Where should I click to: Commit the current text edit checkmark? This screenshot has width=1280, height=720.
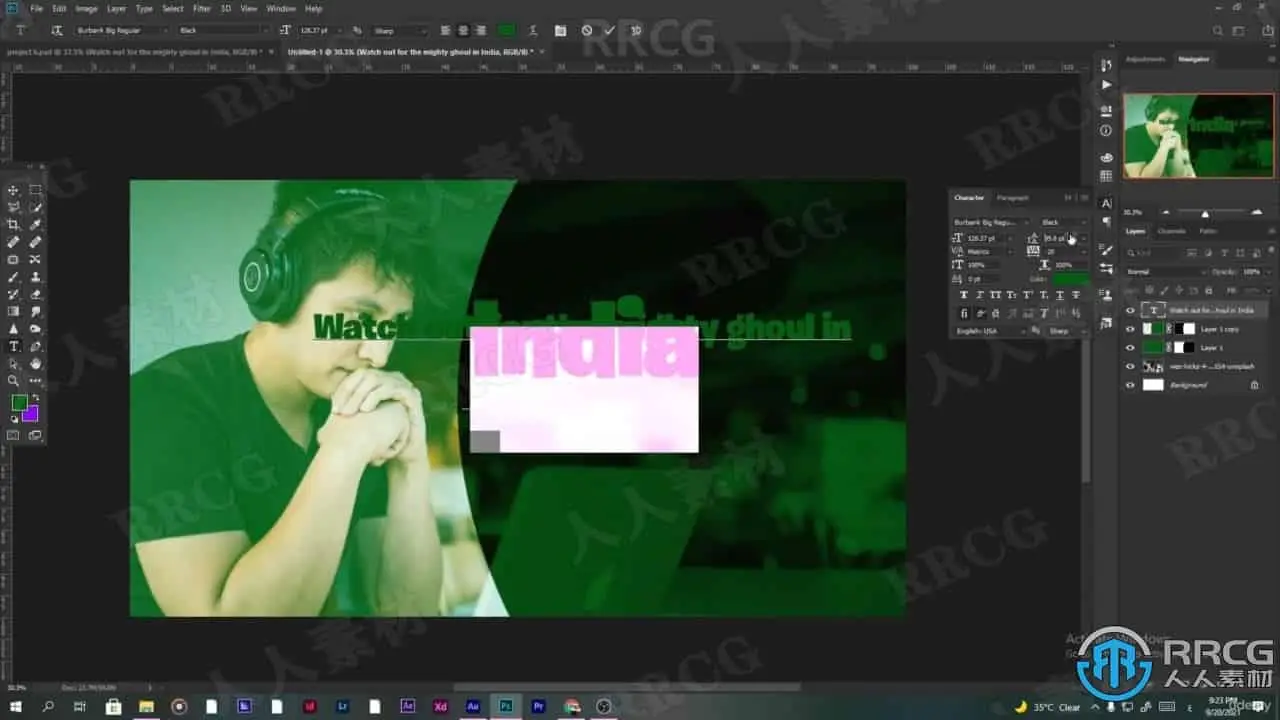(x=610, y=31)
